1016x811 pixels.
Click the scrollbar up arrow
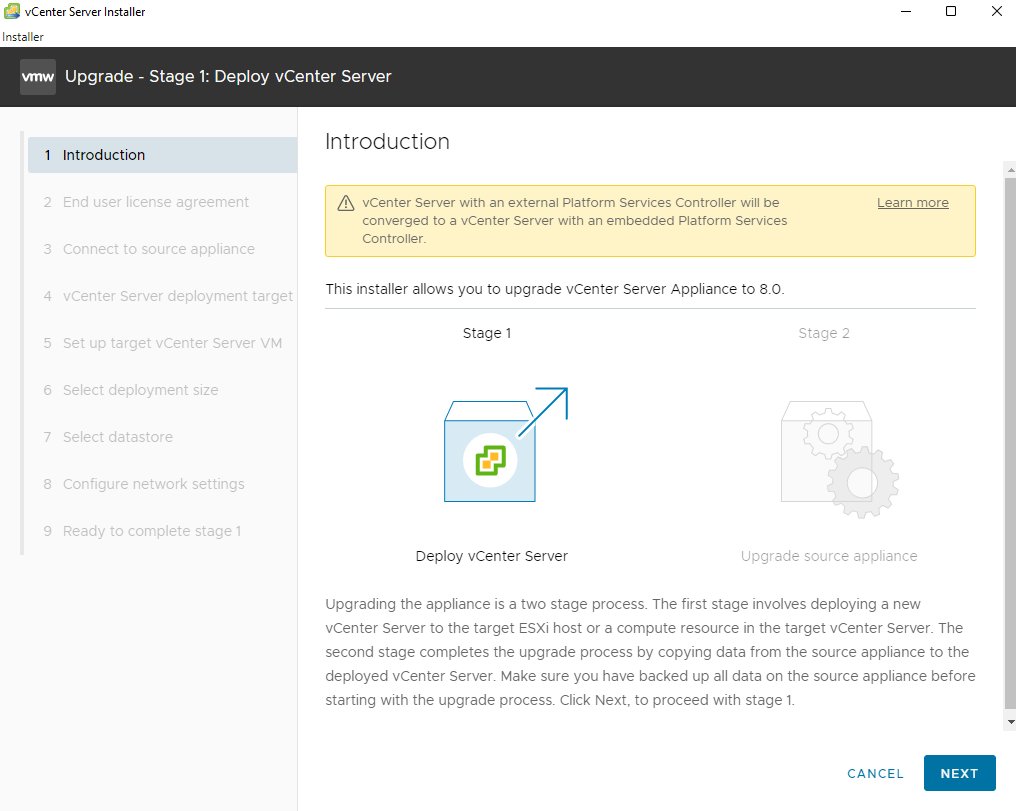pyautogui.click(x=1010, y=170)
